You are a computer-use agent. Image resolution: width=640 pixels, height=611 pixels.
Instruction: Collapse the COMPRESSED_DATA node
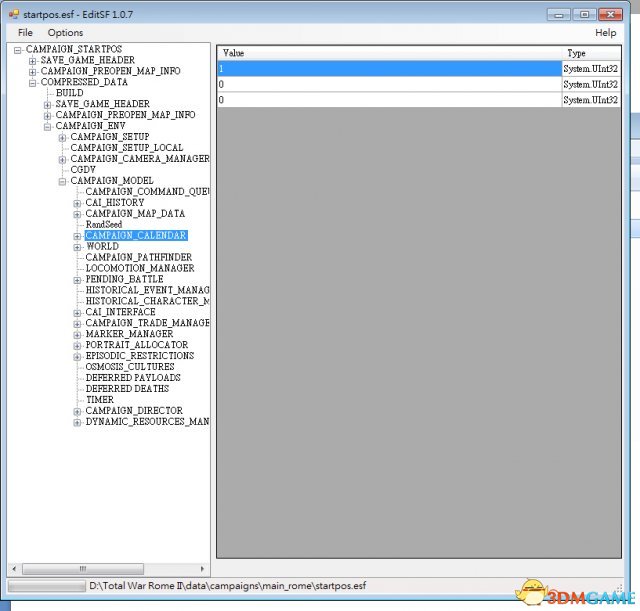(33, 82)
